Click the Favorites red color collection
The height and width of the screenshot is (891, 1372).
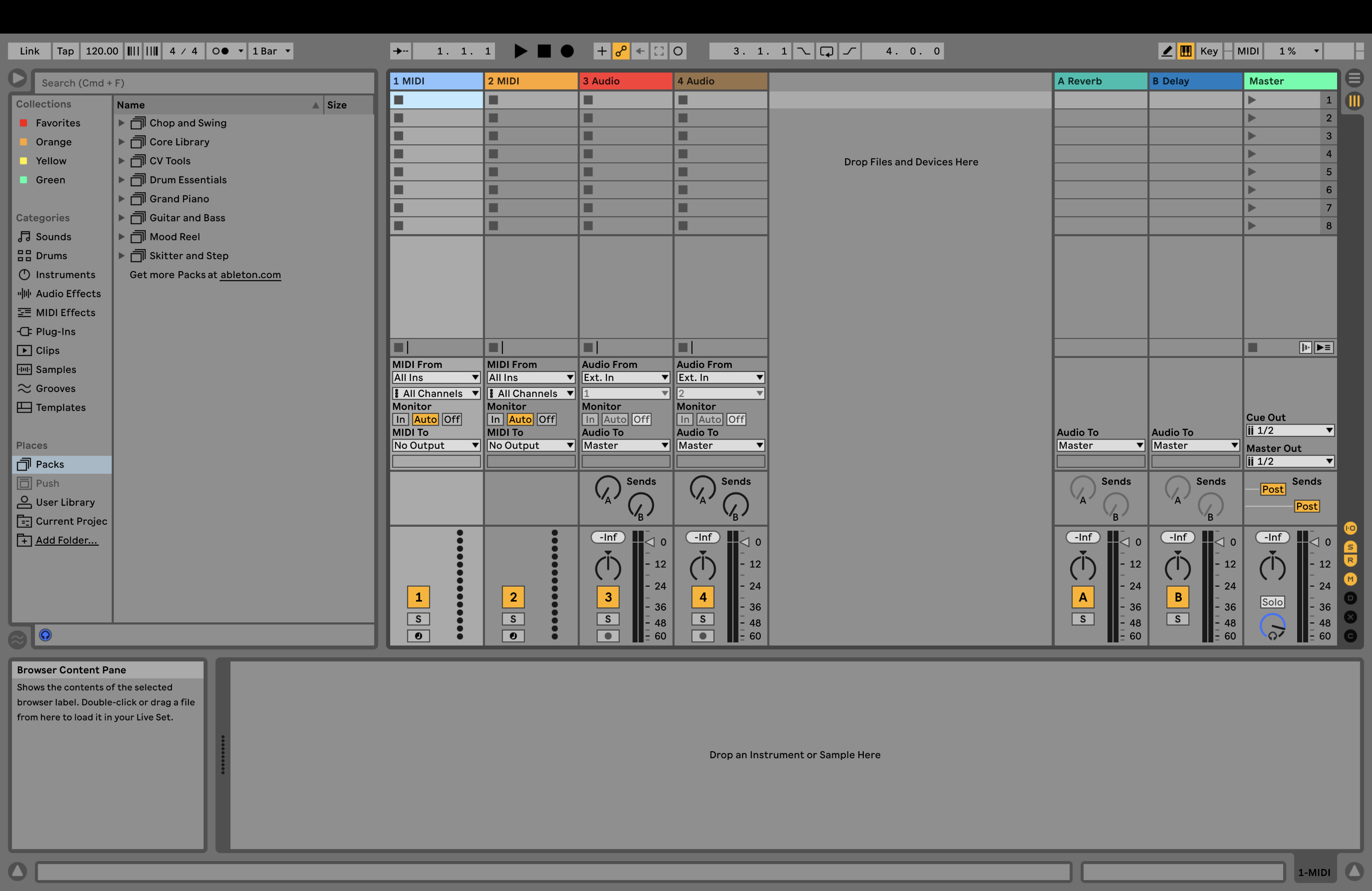58,123
